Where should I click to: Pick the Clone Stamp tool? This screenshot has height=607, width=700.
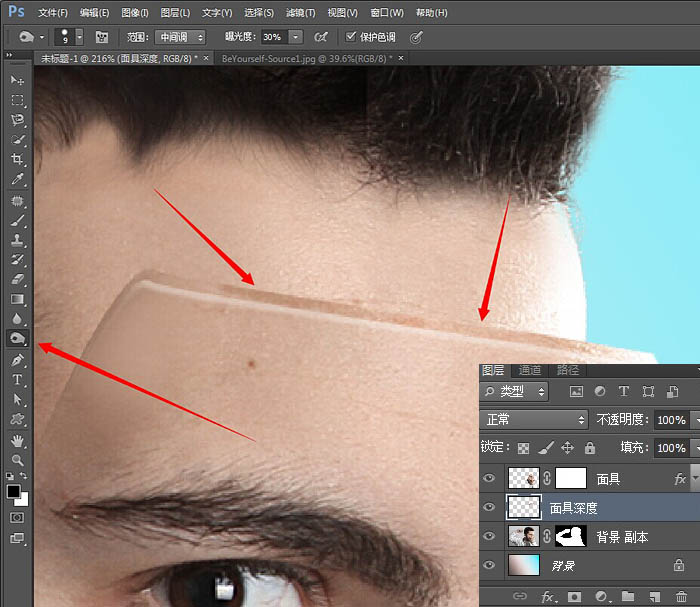tap(17, 240)
